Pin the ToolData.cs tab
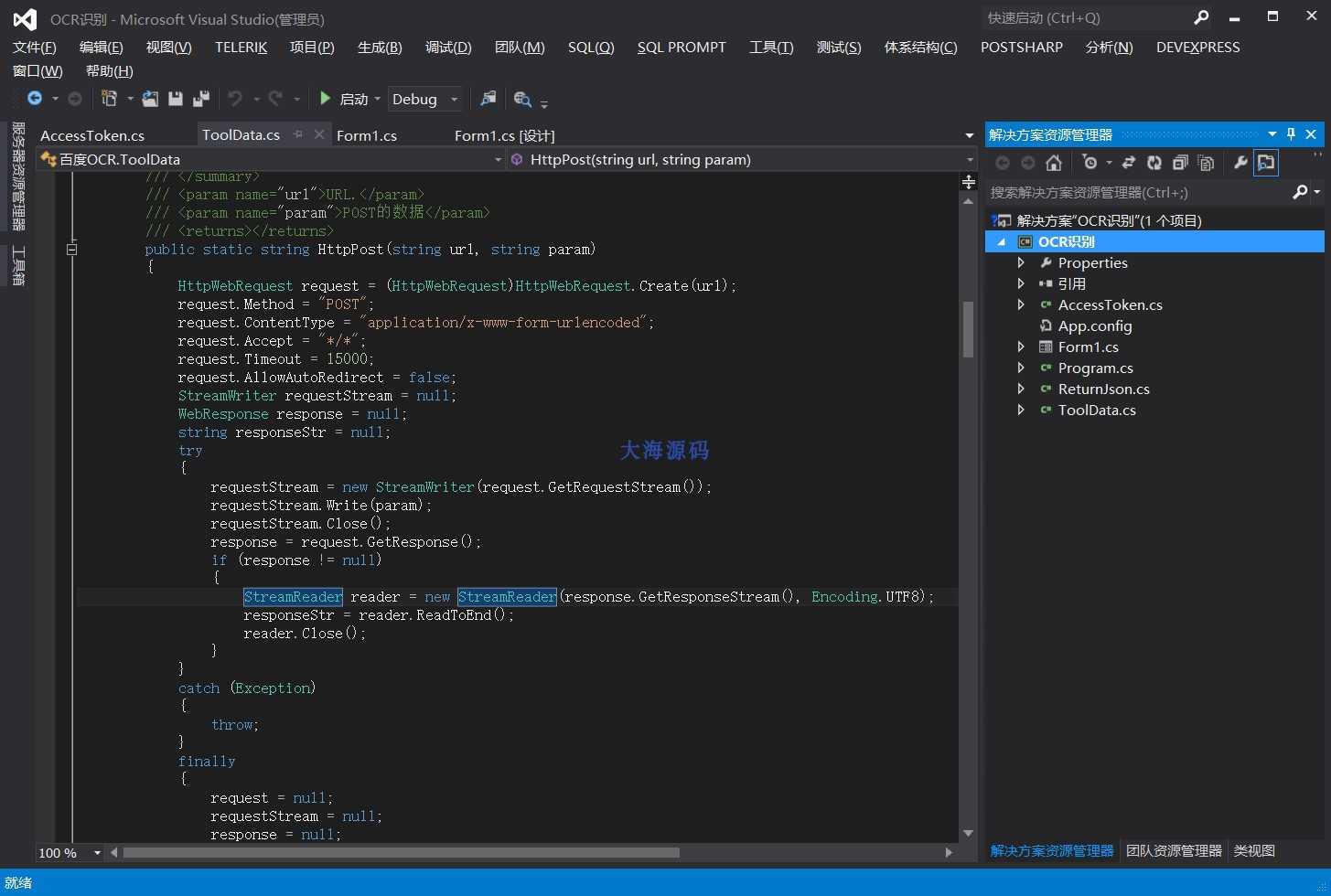This screenshot has height=896, width=1331. (298, 134)
